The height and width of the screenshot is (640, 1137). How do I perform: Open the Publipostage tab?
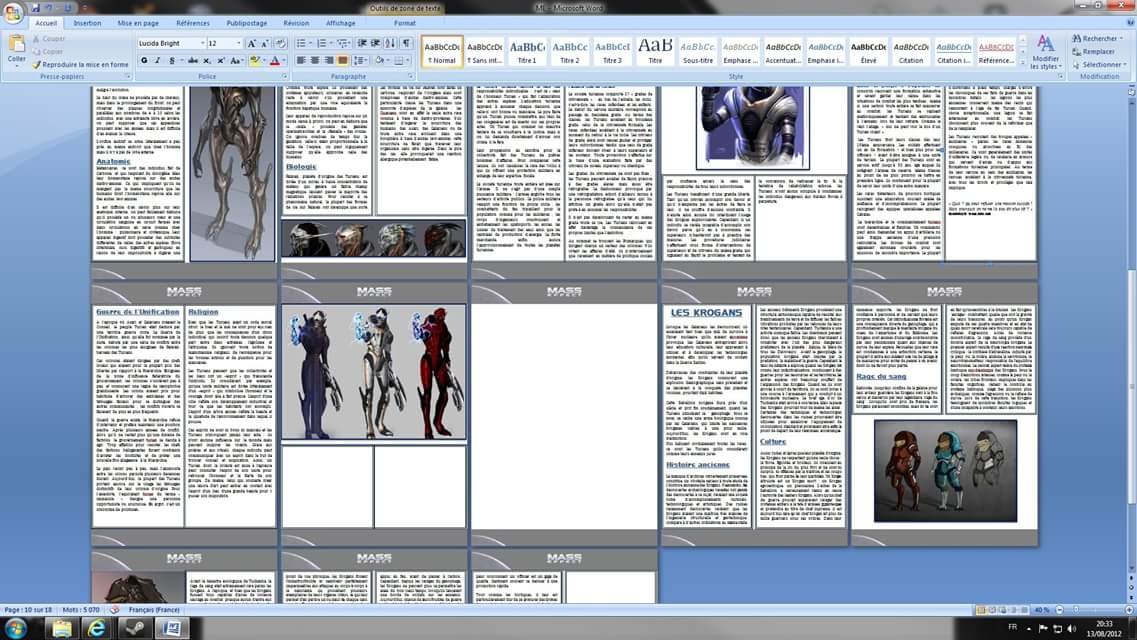[x=247, y=23]
